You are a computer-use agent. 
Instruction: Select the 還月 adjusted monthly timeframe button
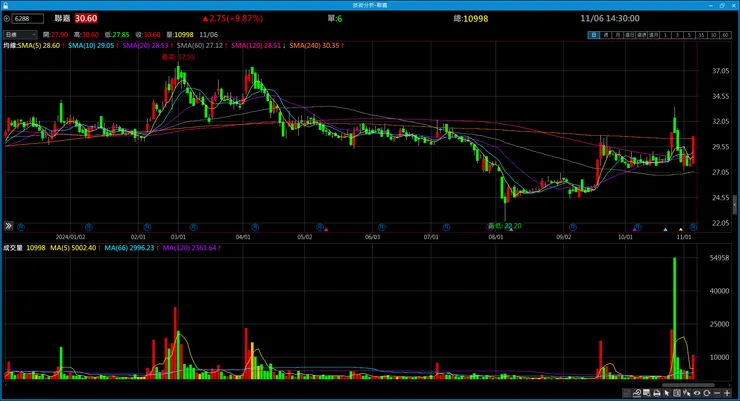[654, 35]
